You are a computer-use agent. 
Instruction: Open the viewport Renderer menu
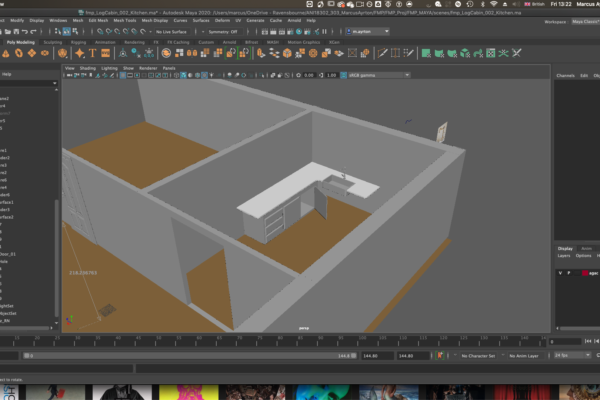coord(148,68)
